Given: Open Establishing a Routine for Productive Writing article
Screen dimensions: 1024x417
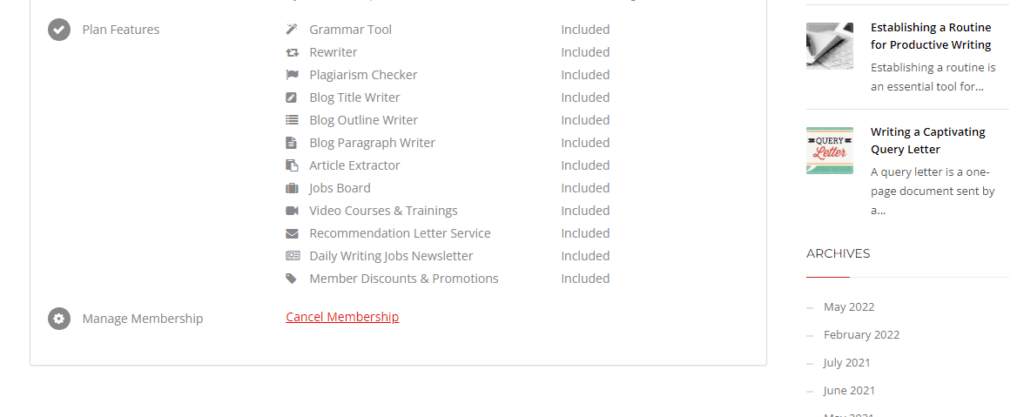Looking at the screenshot, I should [x=931, y=36].
